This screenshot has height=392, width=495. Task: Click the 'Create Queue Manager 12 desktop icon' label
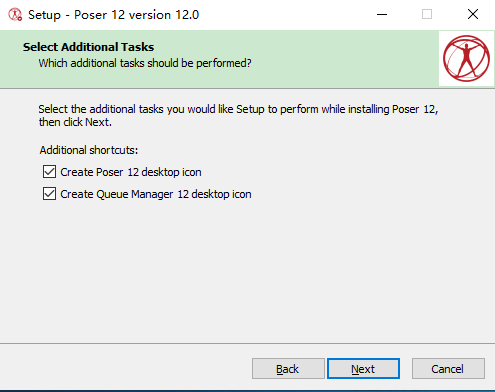(156, 194)
